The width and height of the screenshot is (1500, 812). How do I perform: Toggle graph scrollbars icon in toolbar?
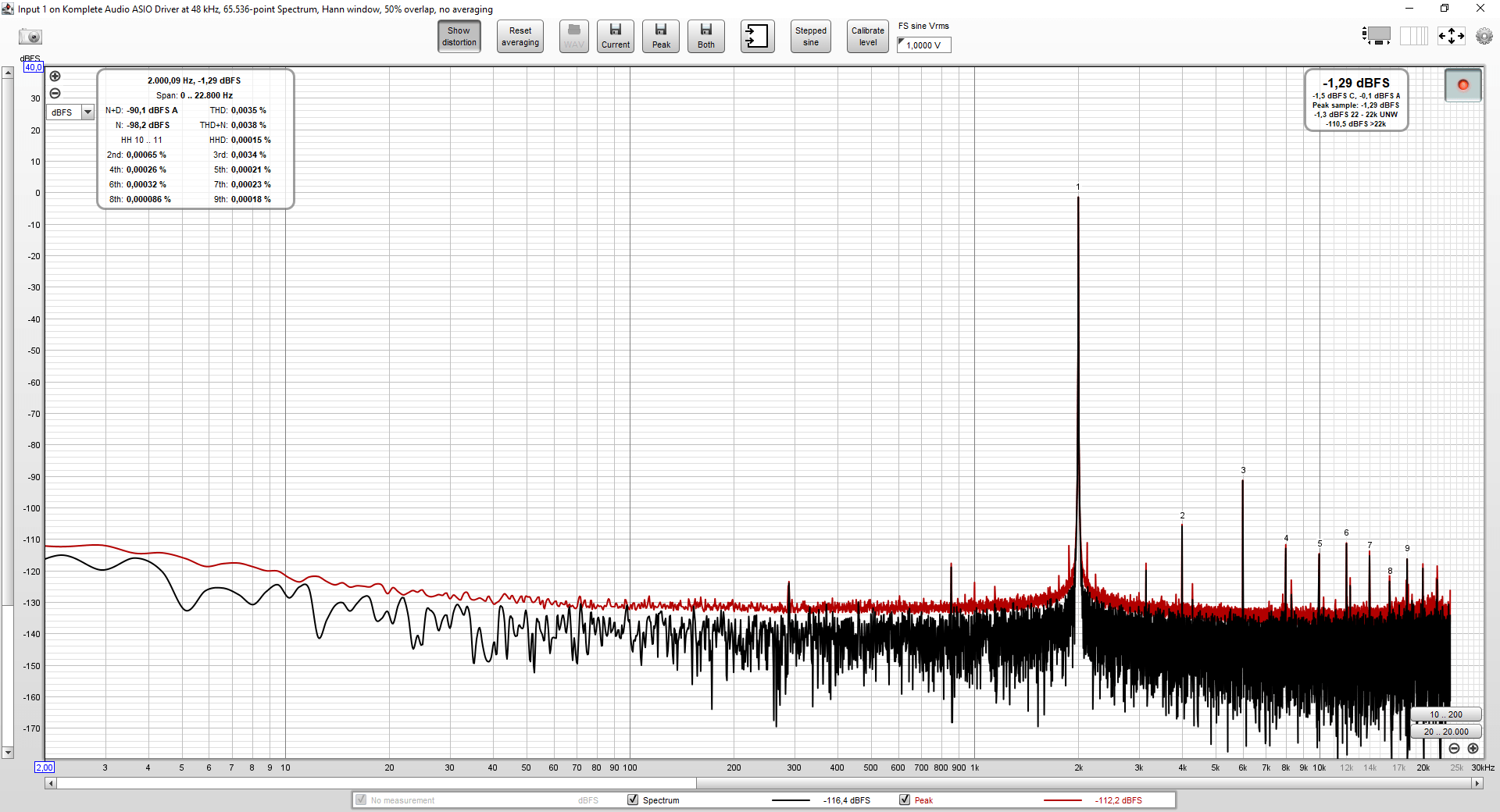(1377, 36)
